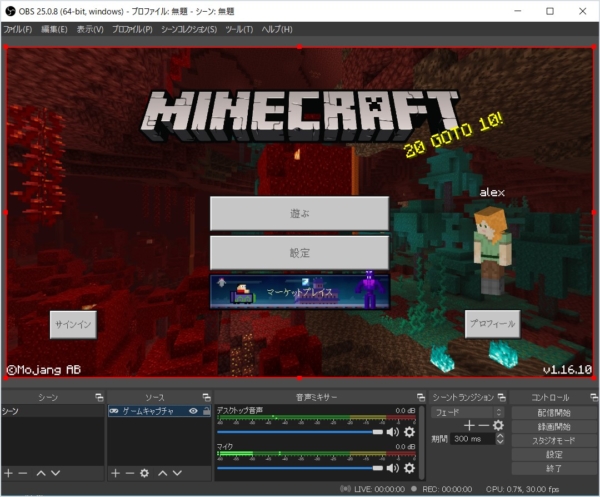Move source up in the list

pyautogui.click(x=163, y=473)
